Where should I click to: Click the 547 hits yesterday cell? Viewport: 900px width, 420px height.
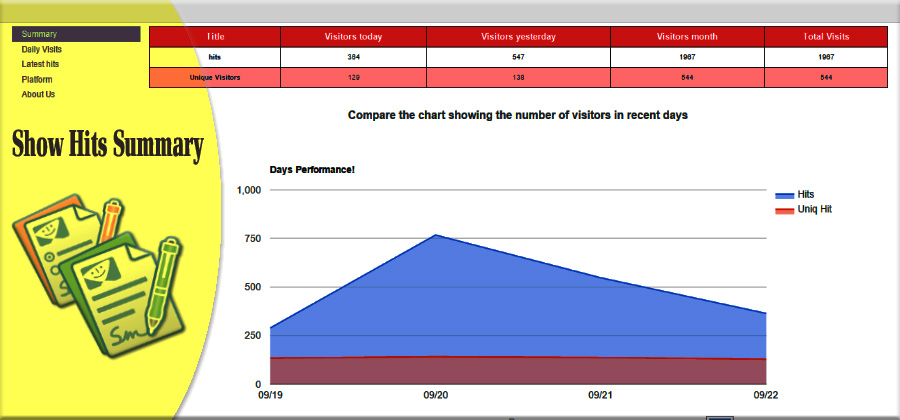click(518, 57)
